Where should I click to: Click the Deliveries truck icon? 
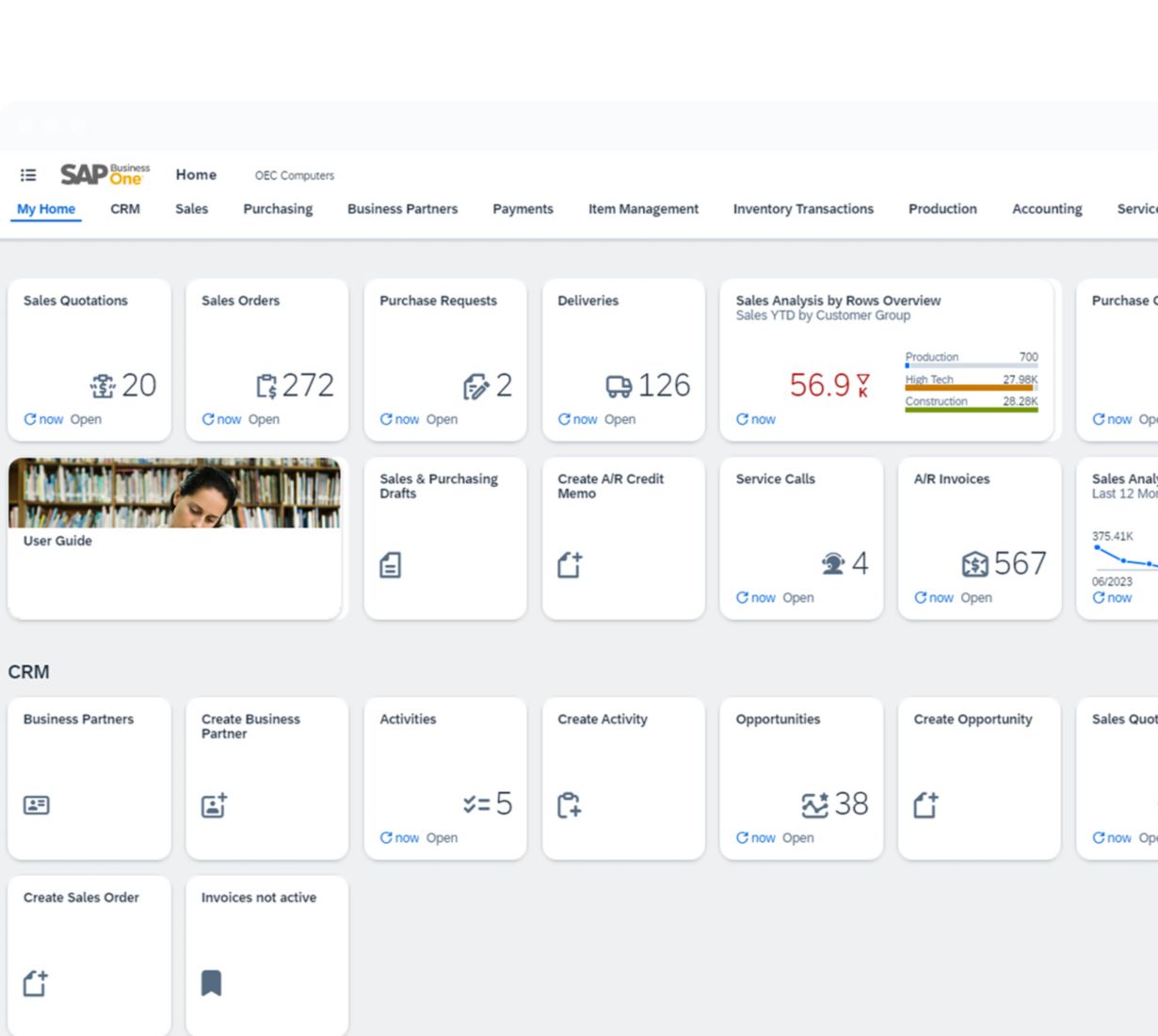point(619,386)
